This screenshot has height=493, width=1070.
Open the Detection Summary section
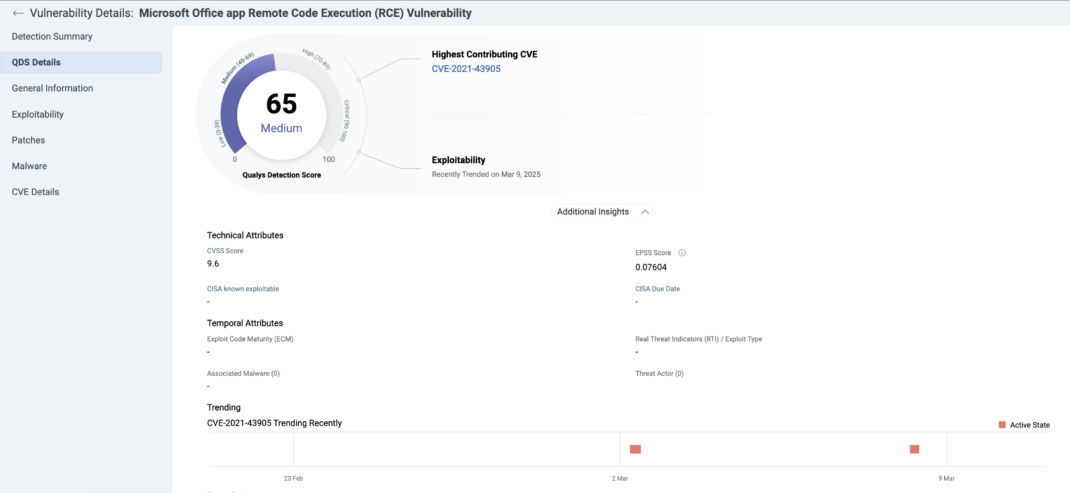pos(52,36)
